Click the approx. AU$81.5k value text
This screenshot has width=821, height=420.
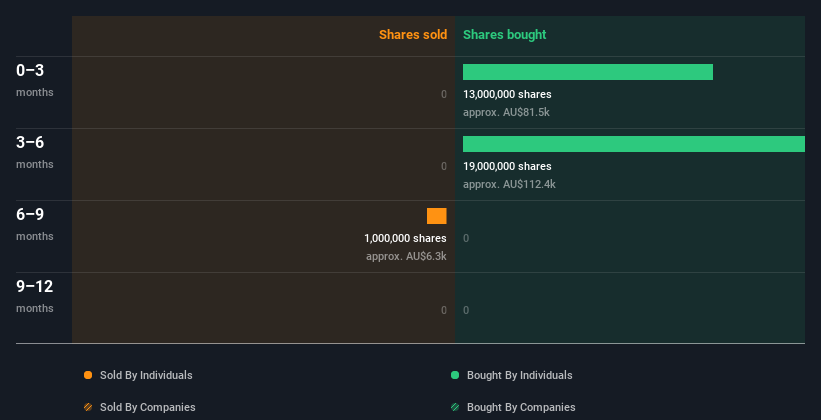[x=506, y=112]
